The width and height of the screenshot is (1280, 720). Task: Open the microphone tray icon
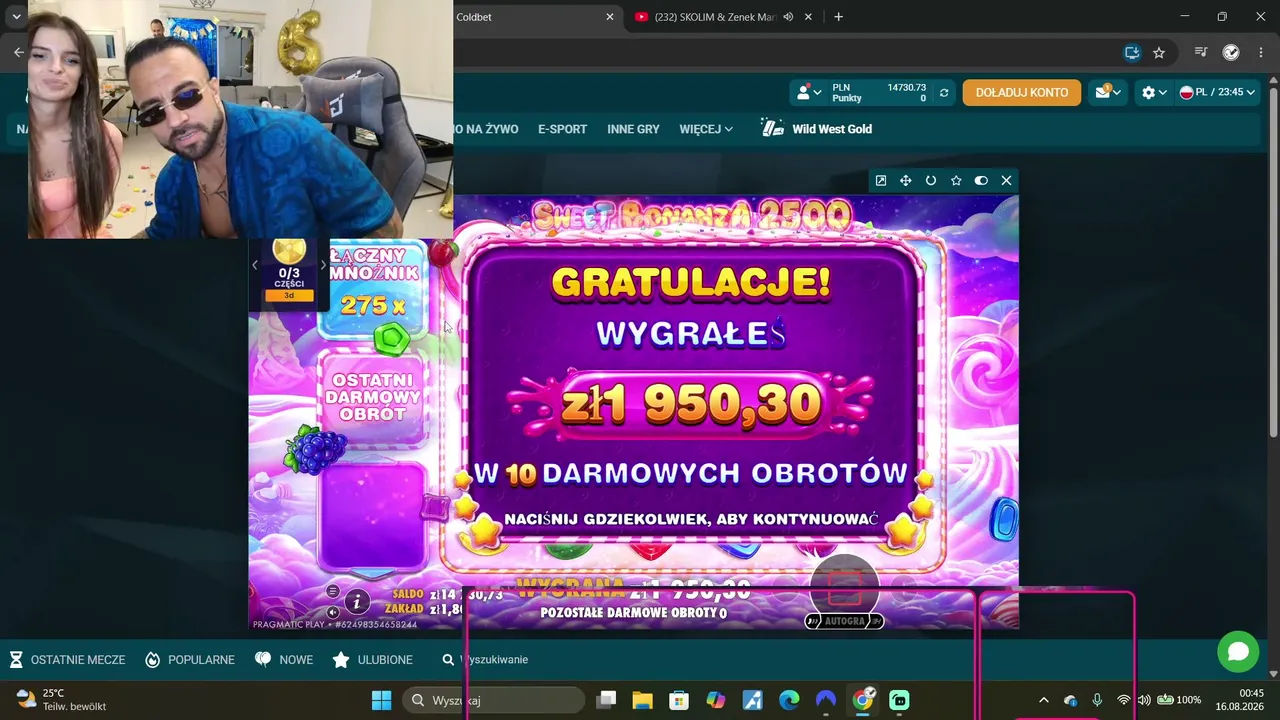[1097, 700]
